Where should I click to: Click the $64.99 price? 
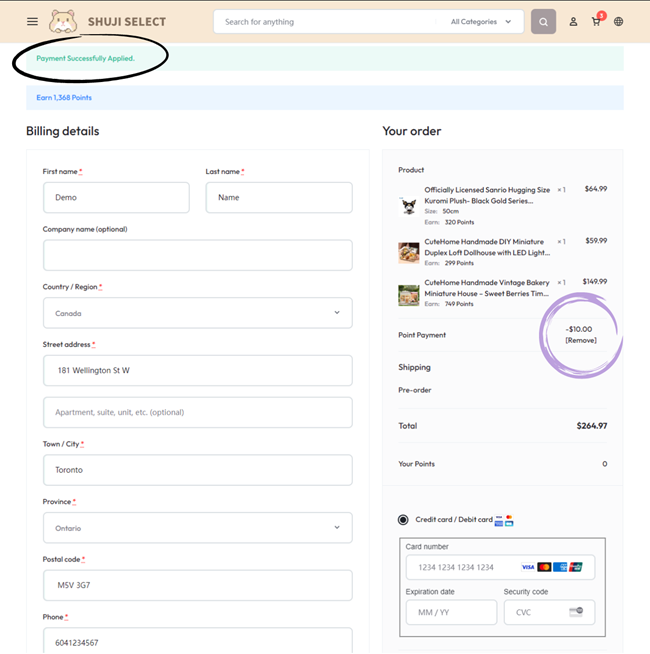tap(596, 189)
